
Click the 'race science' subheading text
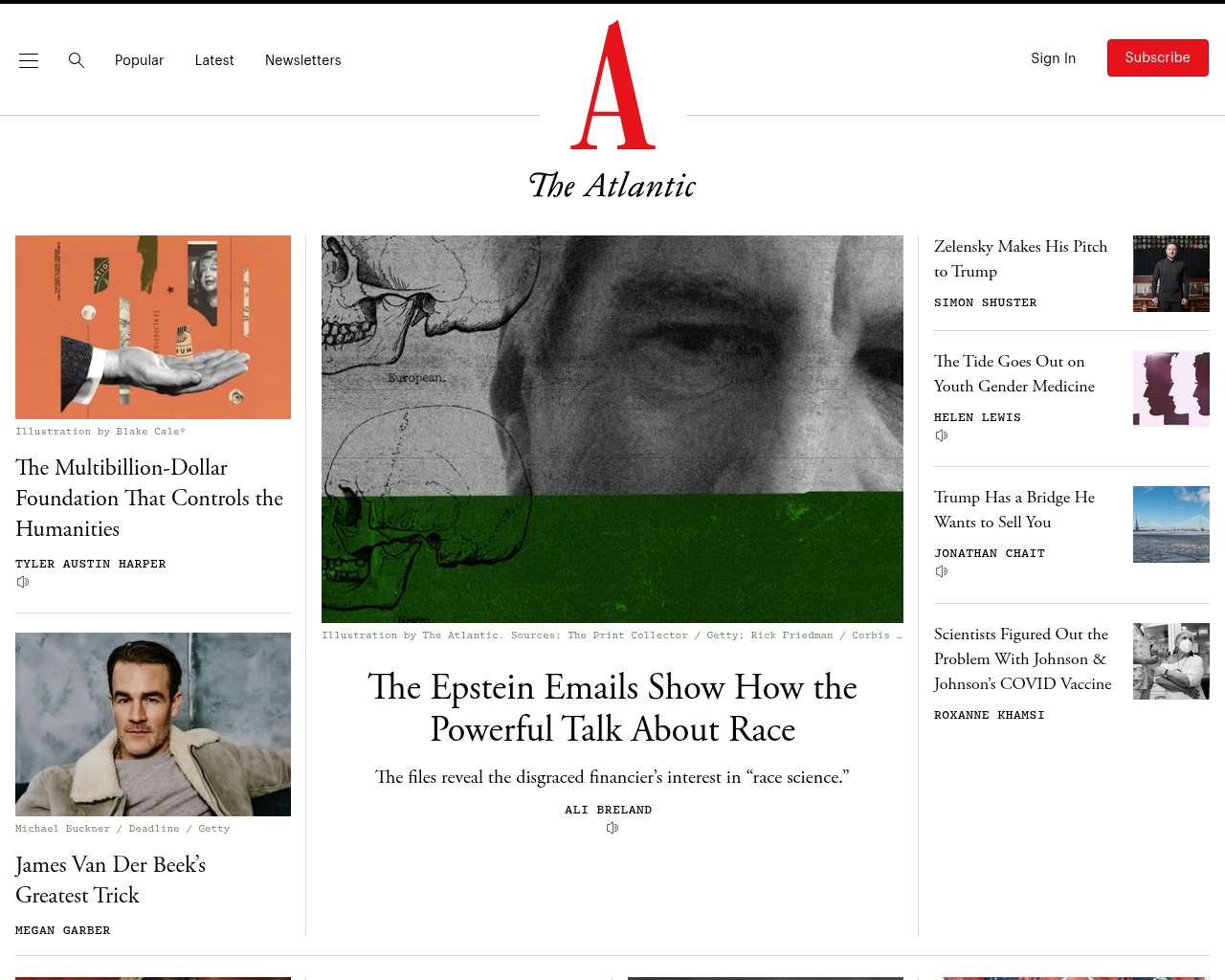612,777
